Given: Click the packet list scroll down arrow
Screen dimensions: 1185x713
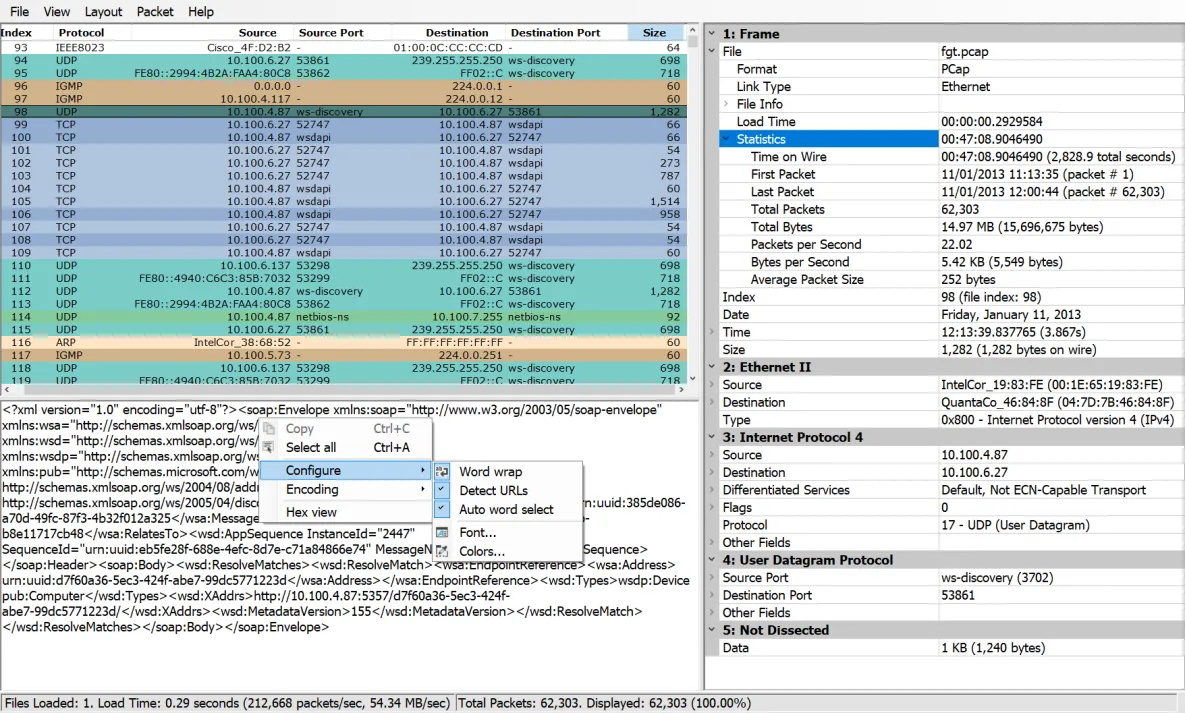Looking at the screenshot, I should [x=692, y=378].
